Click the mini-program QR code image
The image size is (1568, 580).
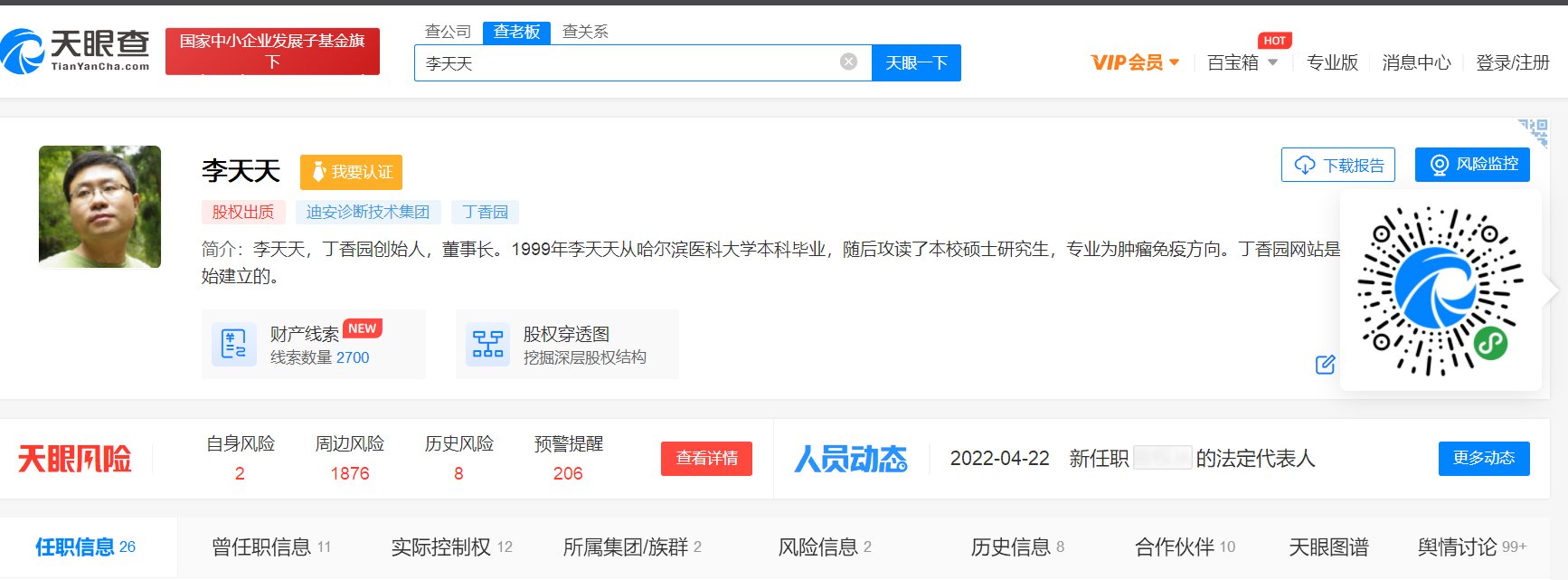(1440, 291)
